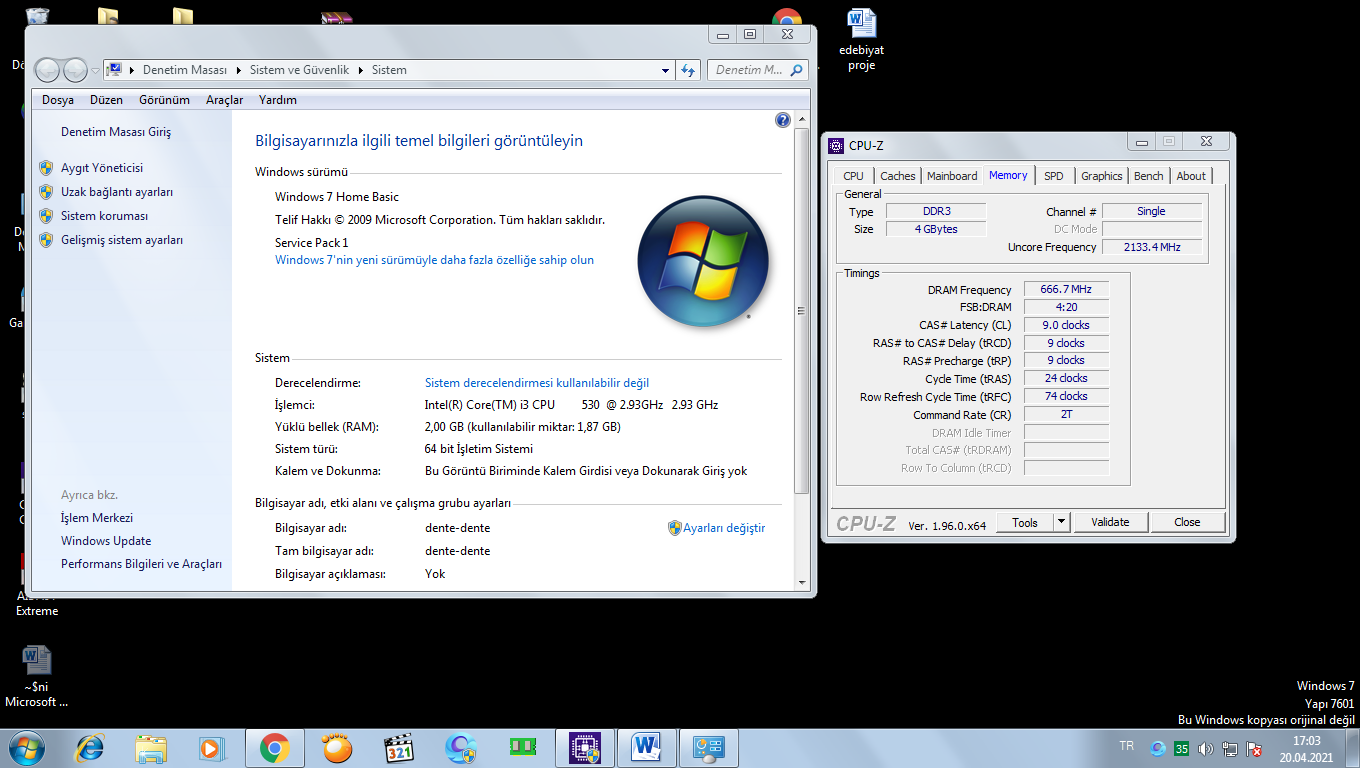Open the Action Center flag tray icon

(x=1253, y=749)
